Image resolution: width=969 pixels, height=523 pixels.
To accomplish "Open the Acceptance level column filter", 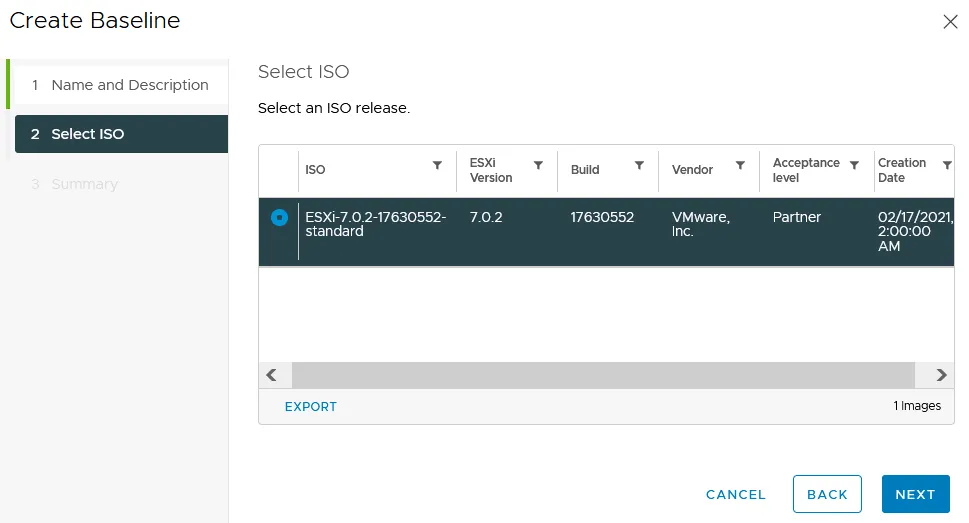I will [x=854, y=166].
